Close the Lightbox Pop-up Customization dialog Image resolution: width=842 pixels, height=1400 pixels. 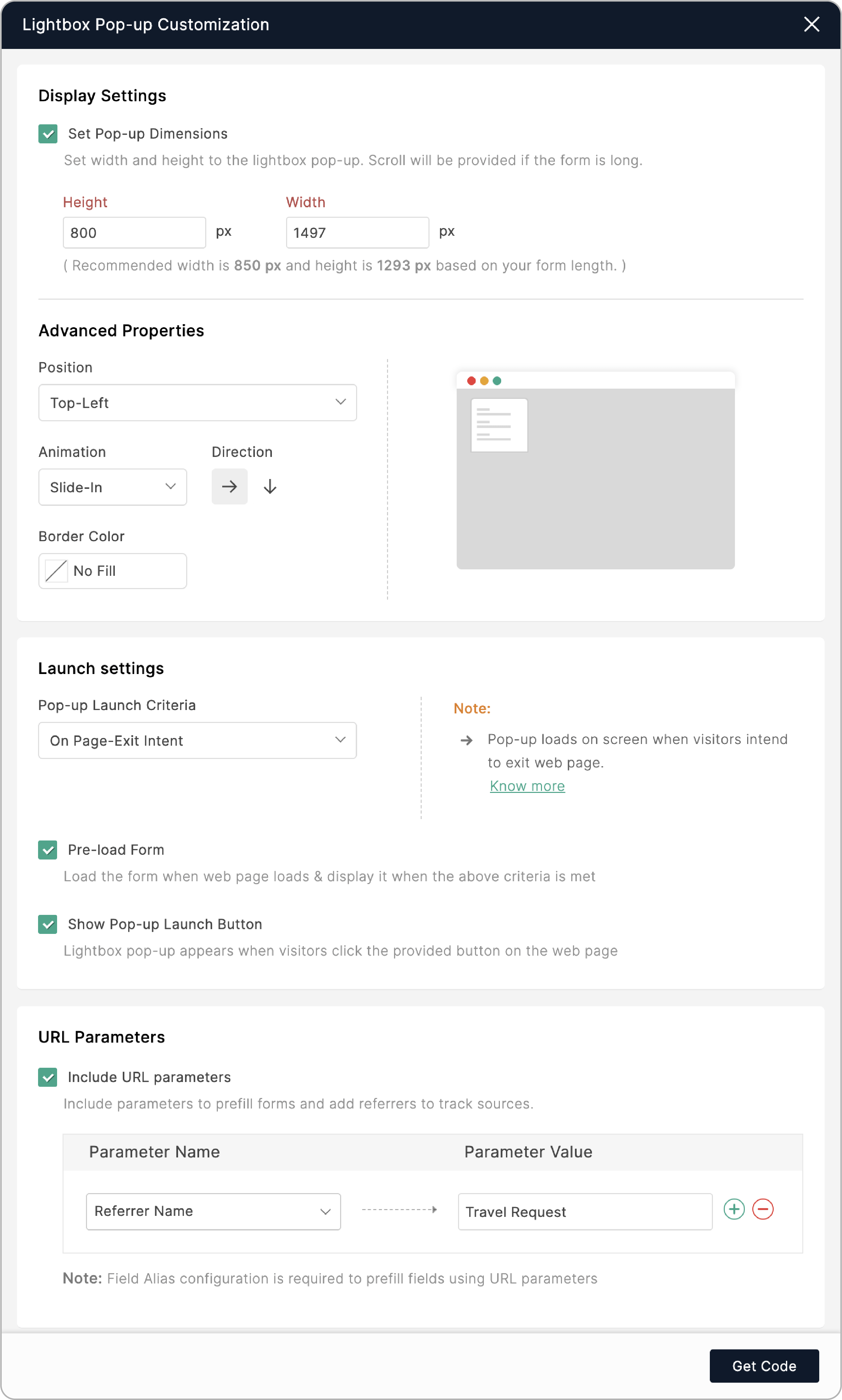pyautogui.click(x=811, y=24)
